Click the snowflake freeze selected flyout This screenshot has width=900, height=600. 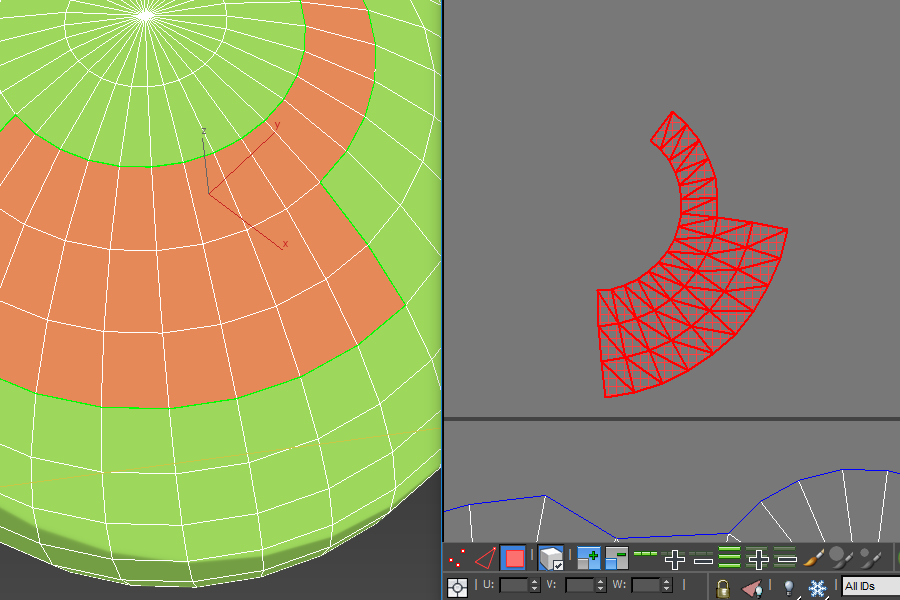point(817,589)
